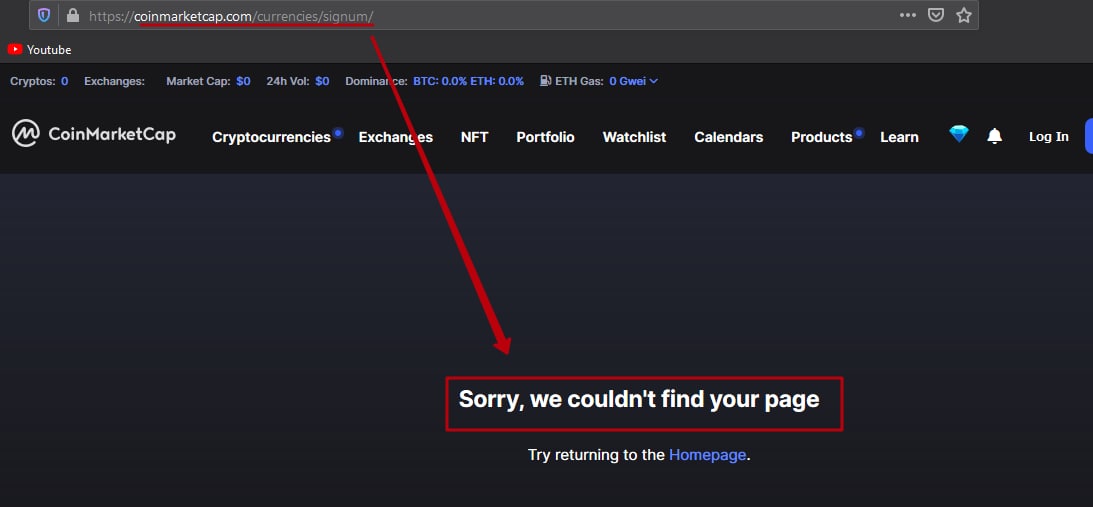
Task: Click the Log In button
Action: 1048,137
